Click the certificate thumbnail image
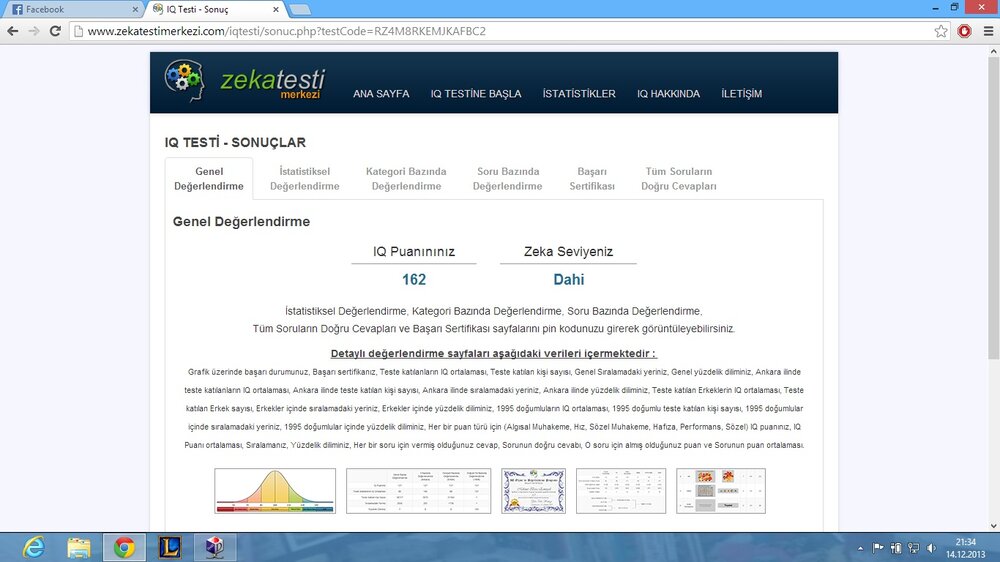The height and width of the screenshot is (562, 1000). pyautogui.click(x=533, y=491)
